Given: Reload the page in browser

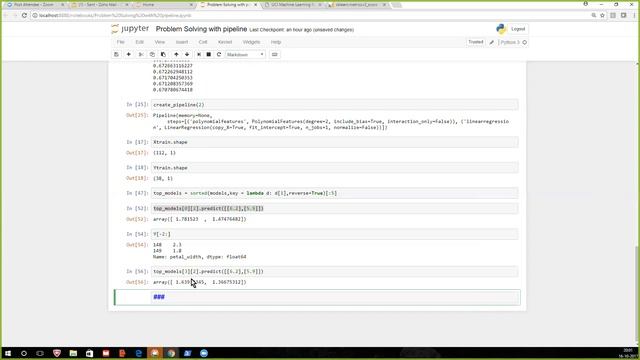Looking at the screenshot, I should 24,15.
